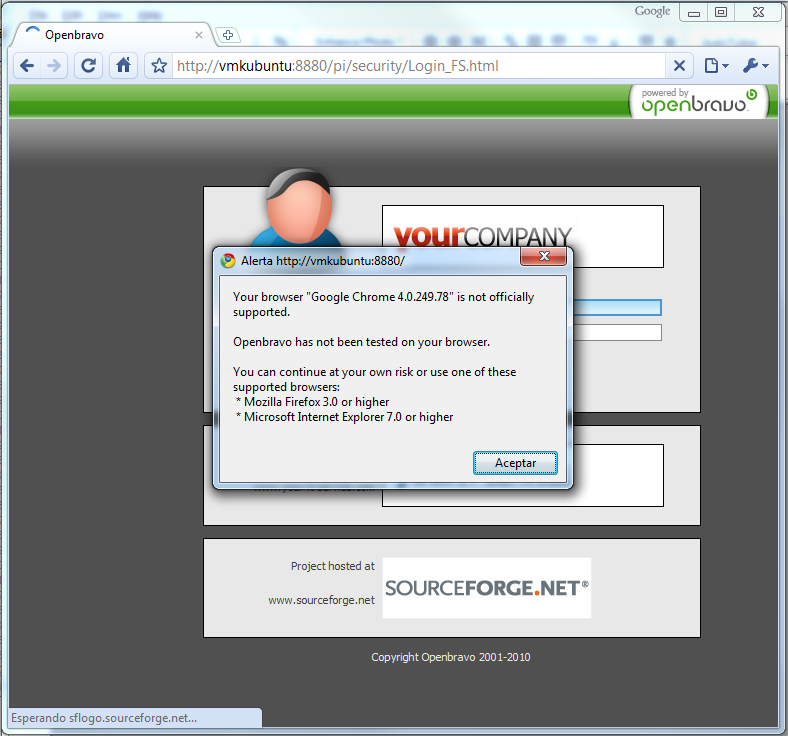Screen dimensions: 788x736
Task: Open the wrench settings menu
Action: 755,66
